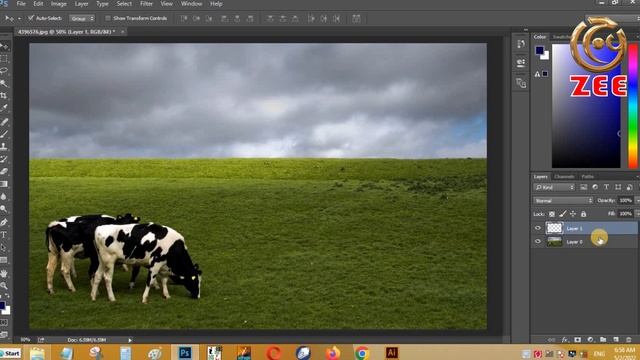Click the rainbow hue slider strip
Image resolution: width=640 pixels, height=360 pixels.
633,106
